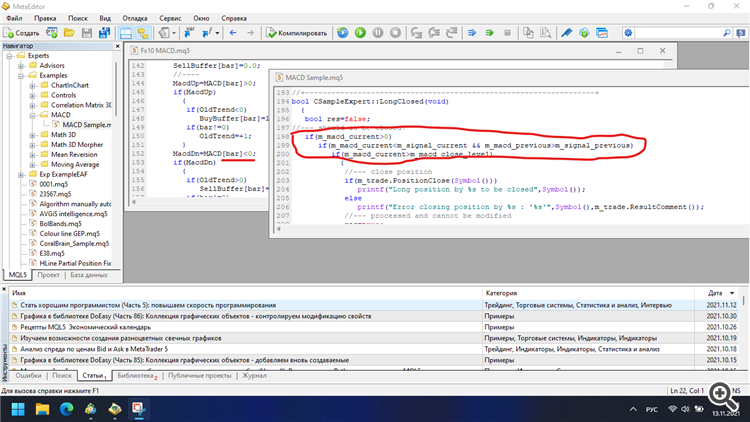The width and height of the screenshot is (750, 422).
Task: Save file using the floppy disk icon
Action: pyautogui.click(x=87, y=33)
